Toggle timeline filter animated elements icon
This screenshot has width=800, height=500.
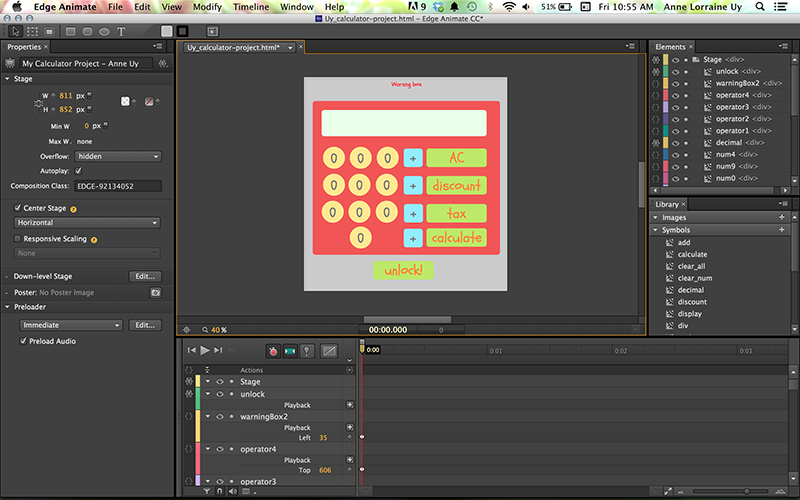coord(207,491)
